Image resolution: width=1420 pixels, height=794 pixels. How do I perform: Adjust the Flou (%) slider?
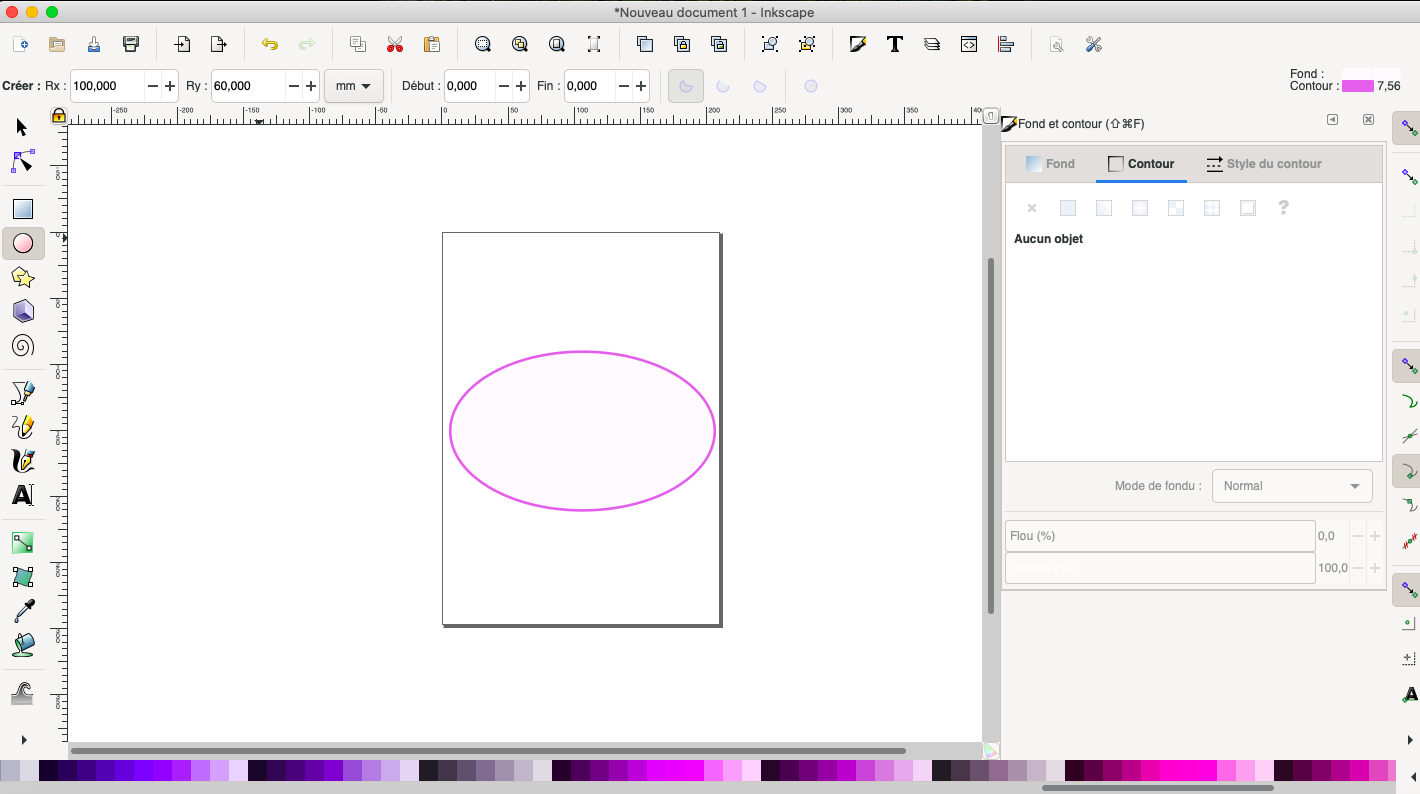point(1160,536)
